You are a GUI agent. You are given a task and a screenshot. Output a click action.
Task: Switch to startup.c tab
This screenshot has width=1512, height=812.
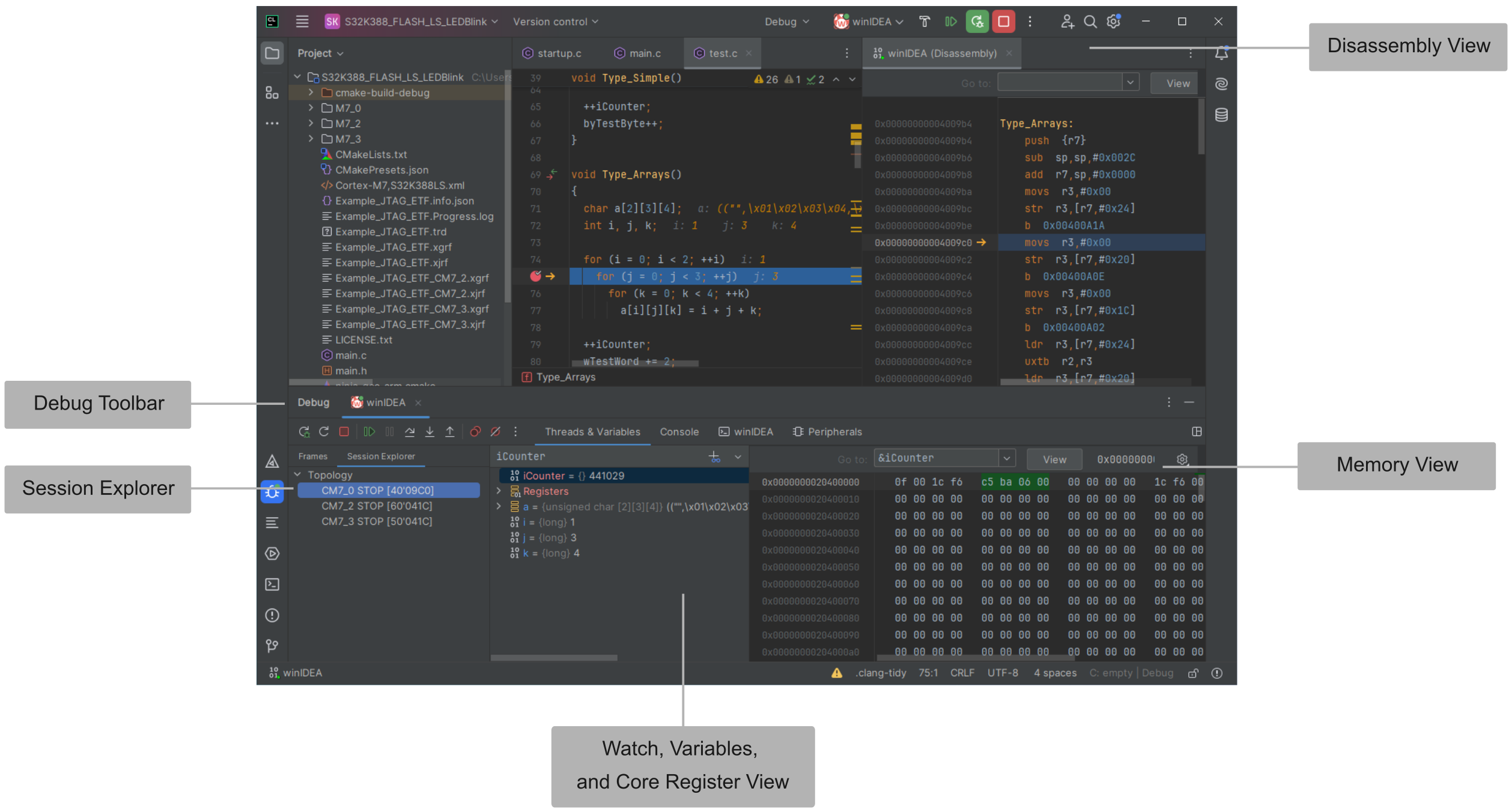(x=552, y=53)
